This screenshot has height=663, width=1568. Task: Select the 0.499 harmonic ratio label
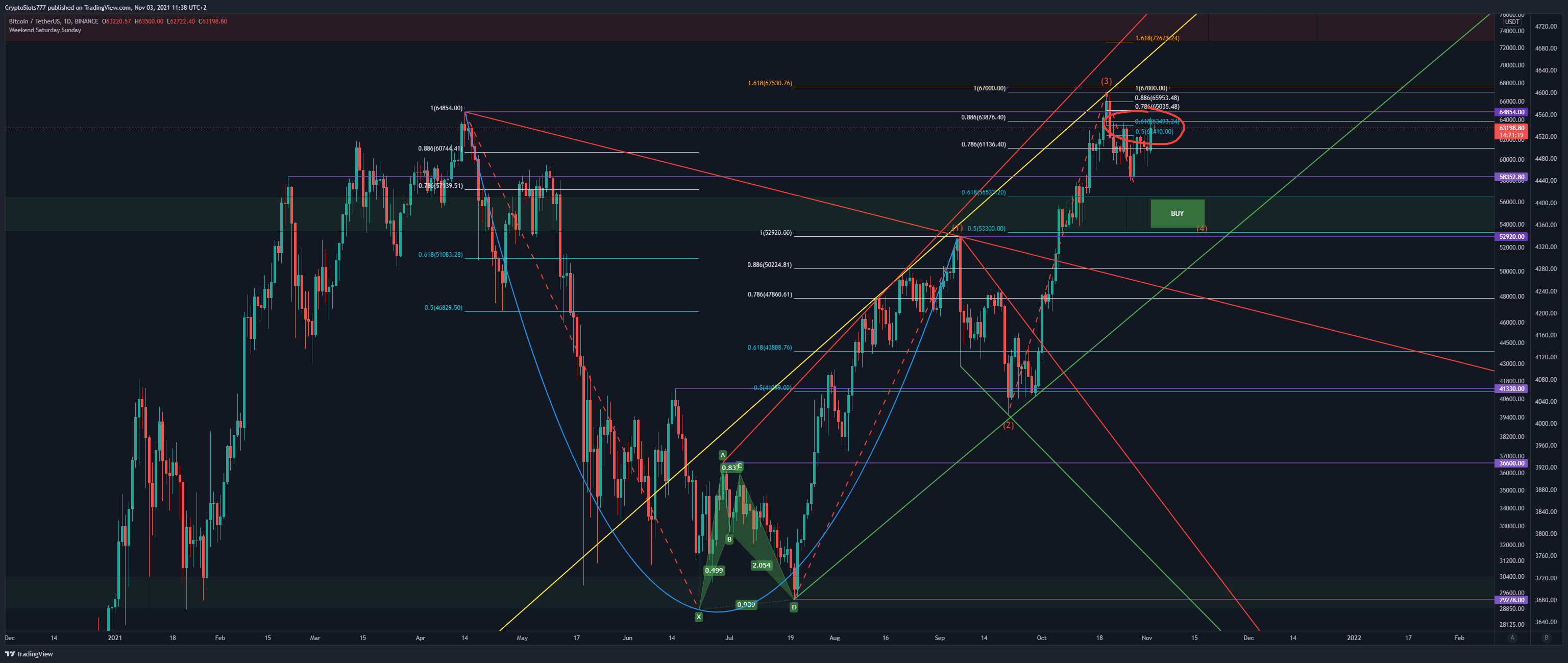pos(714,571)
